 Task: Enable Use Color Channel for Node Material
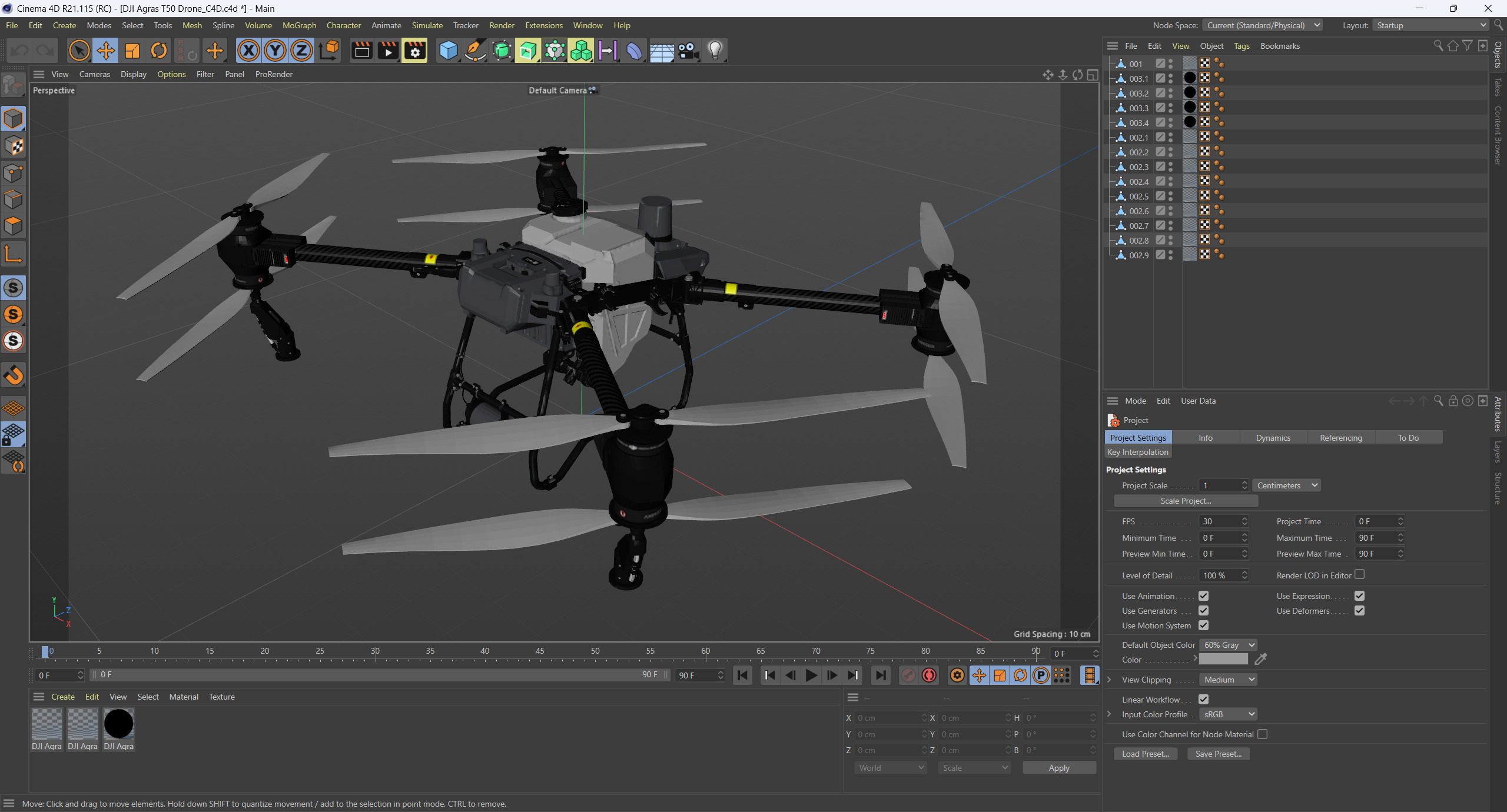tap(1262, 734)
